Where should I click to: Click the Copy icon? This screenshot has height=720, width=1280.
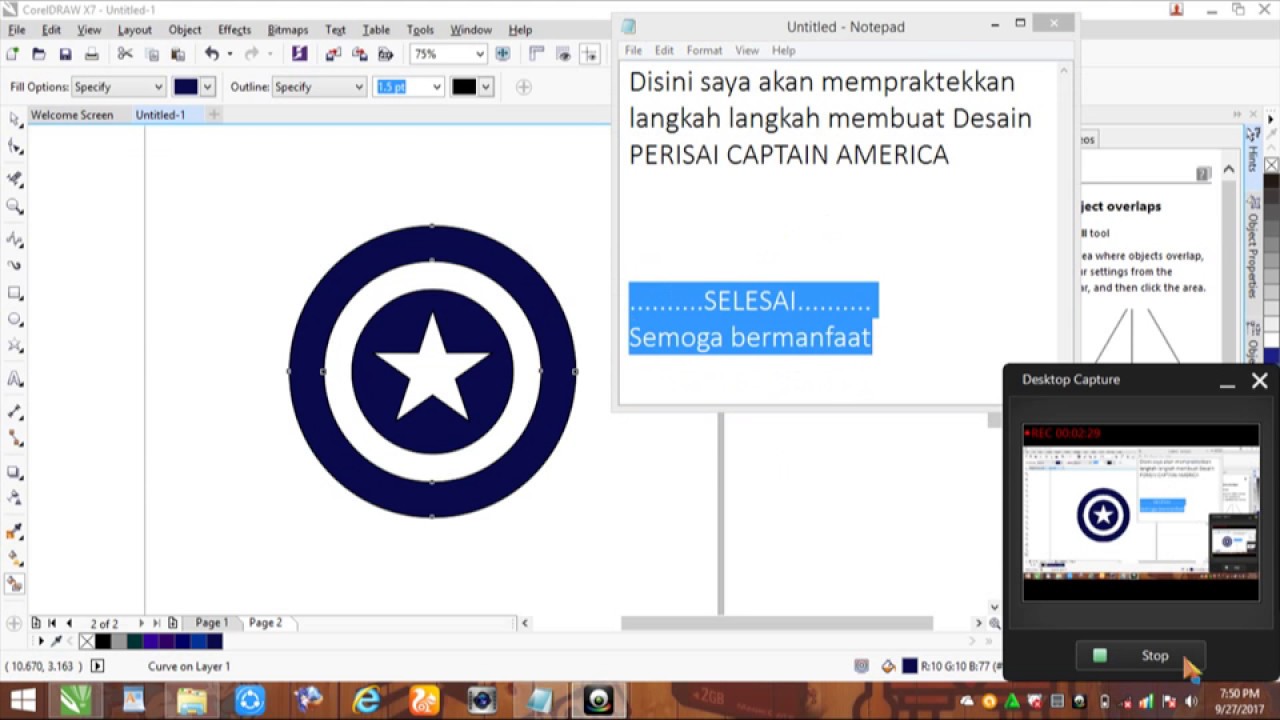click(x=152, y=54)
